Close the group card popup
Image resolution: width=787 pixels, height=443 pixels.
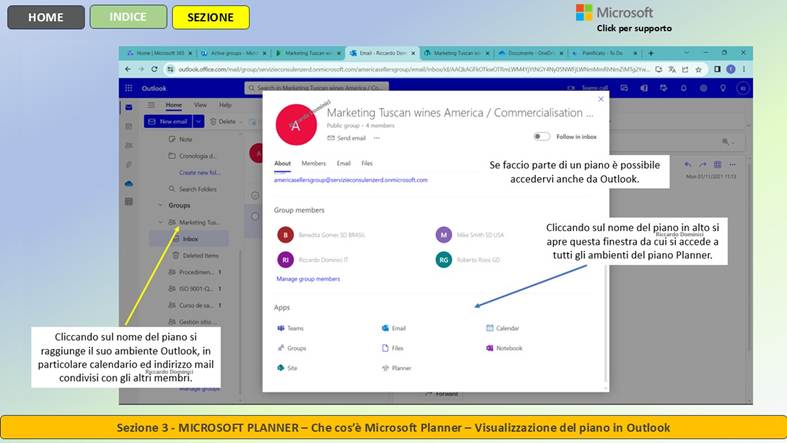pos(601,99)
